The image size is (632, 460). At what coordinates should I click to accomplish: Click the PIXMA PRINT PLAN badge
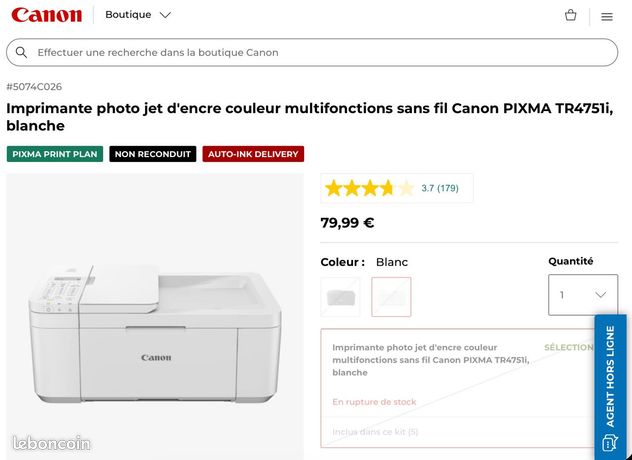coord(55,154)
